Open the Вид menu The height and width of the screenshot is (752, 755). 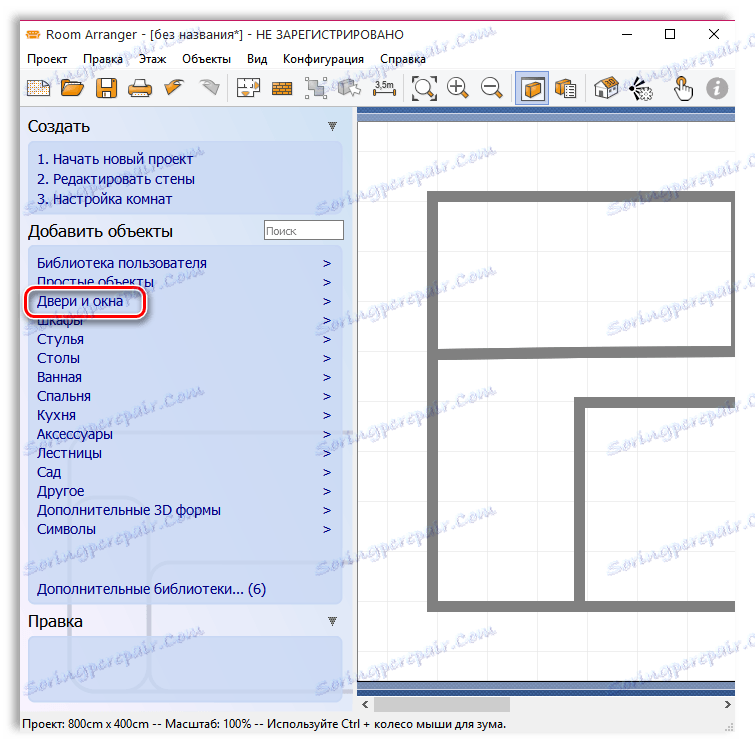257,59
